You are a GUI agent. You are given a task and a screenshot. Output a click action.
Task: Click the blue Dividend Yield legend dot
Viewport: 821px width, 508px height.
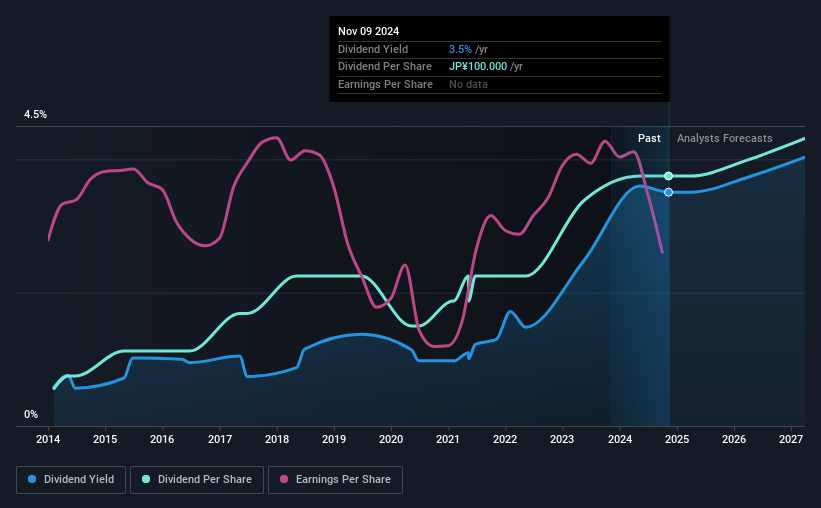[x=32, y=479]
